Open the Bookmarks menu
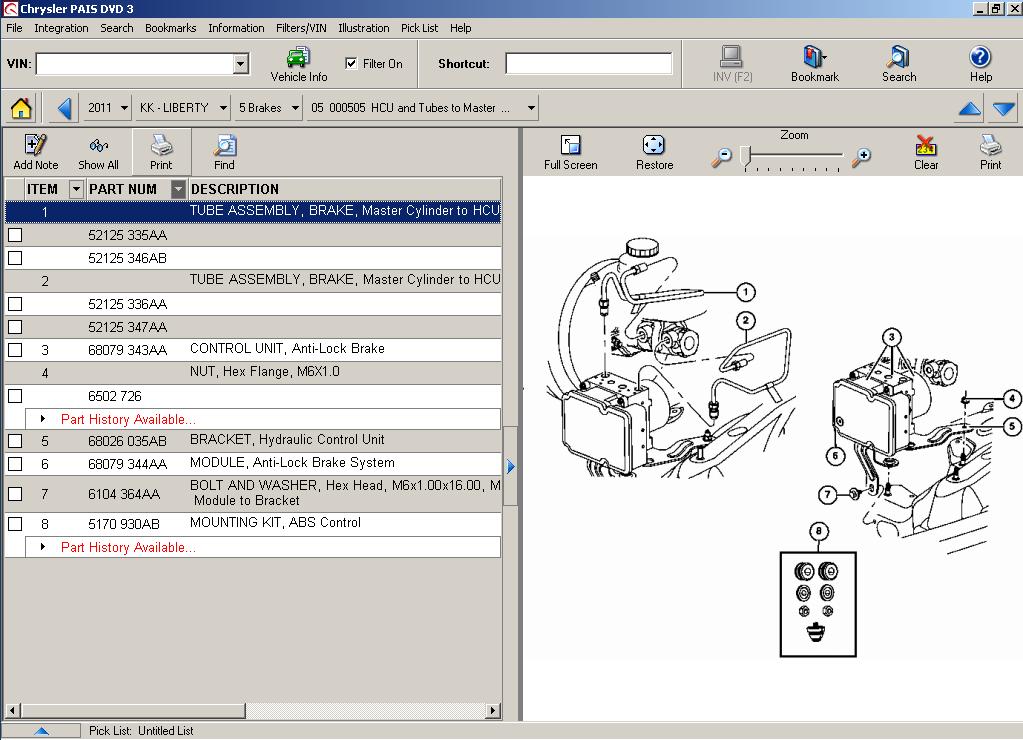The height and width of the screenshot is (740, 1023). [x=170, y=28]
